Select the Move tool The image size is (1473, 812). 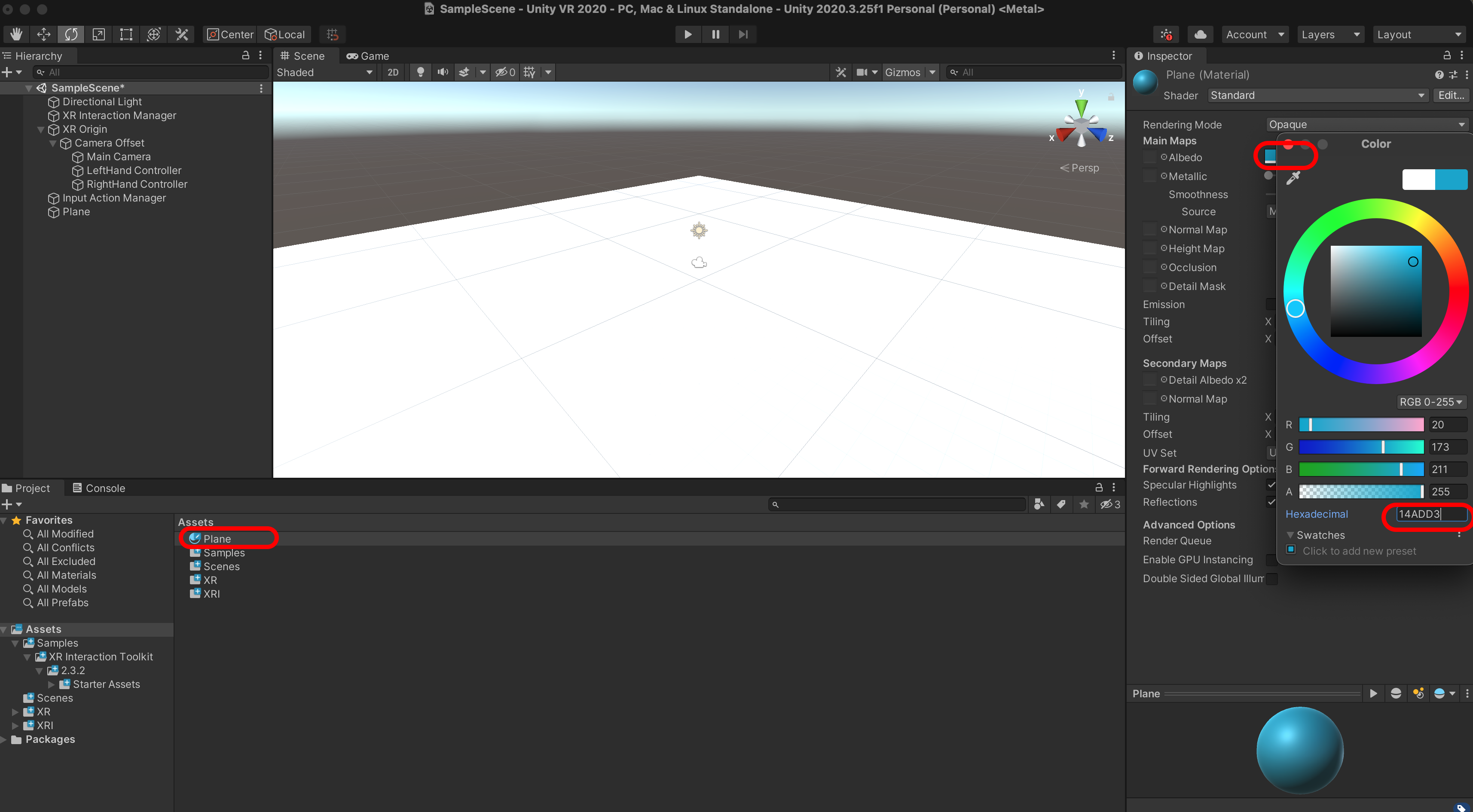point(43,34)
